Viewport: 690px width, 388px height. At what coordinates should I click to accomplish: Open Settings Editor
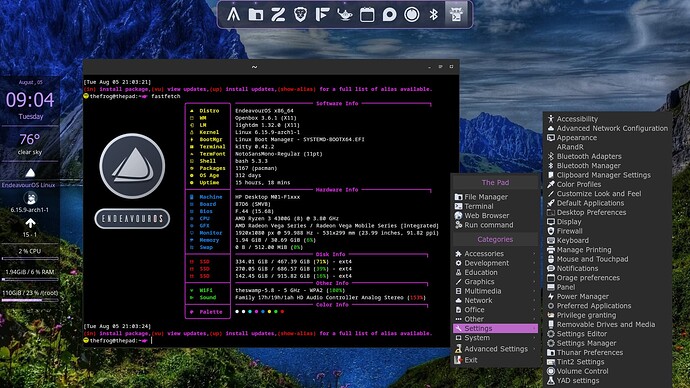pos(607,334)
